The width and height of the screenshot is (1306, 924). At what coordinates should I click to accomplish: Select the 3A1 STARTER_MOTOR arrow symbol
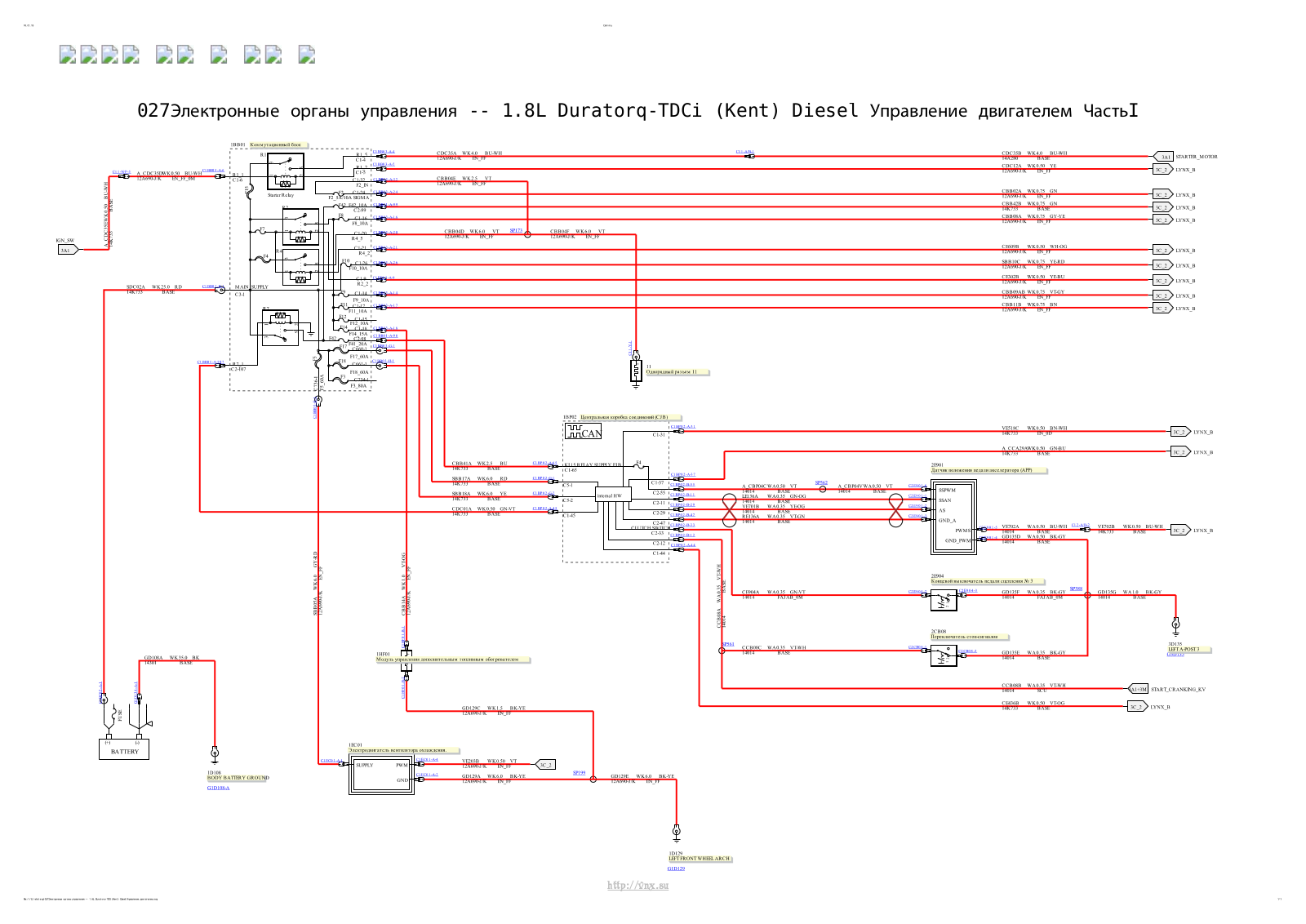pyautogui.click(x=1163, y=157)
